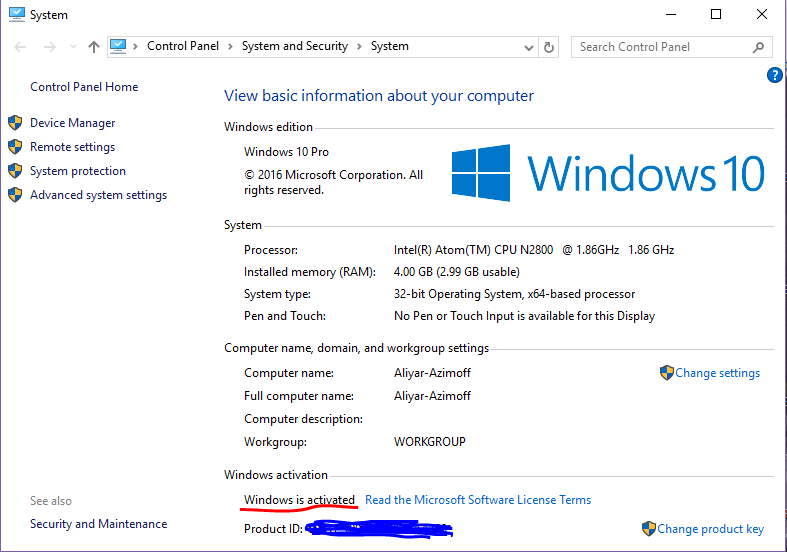Screen dimensions: 787x552
Task: Click the shield icon beside Change product key
Action: [x=649, y=529]
